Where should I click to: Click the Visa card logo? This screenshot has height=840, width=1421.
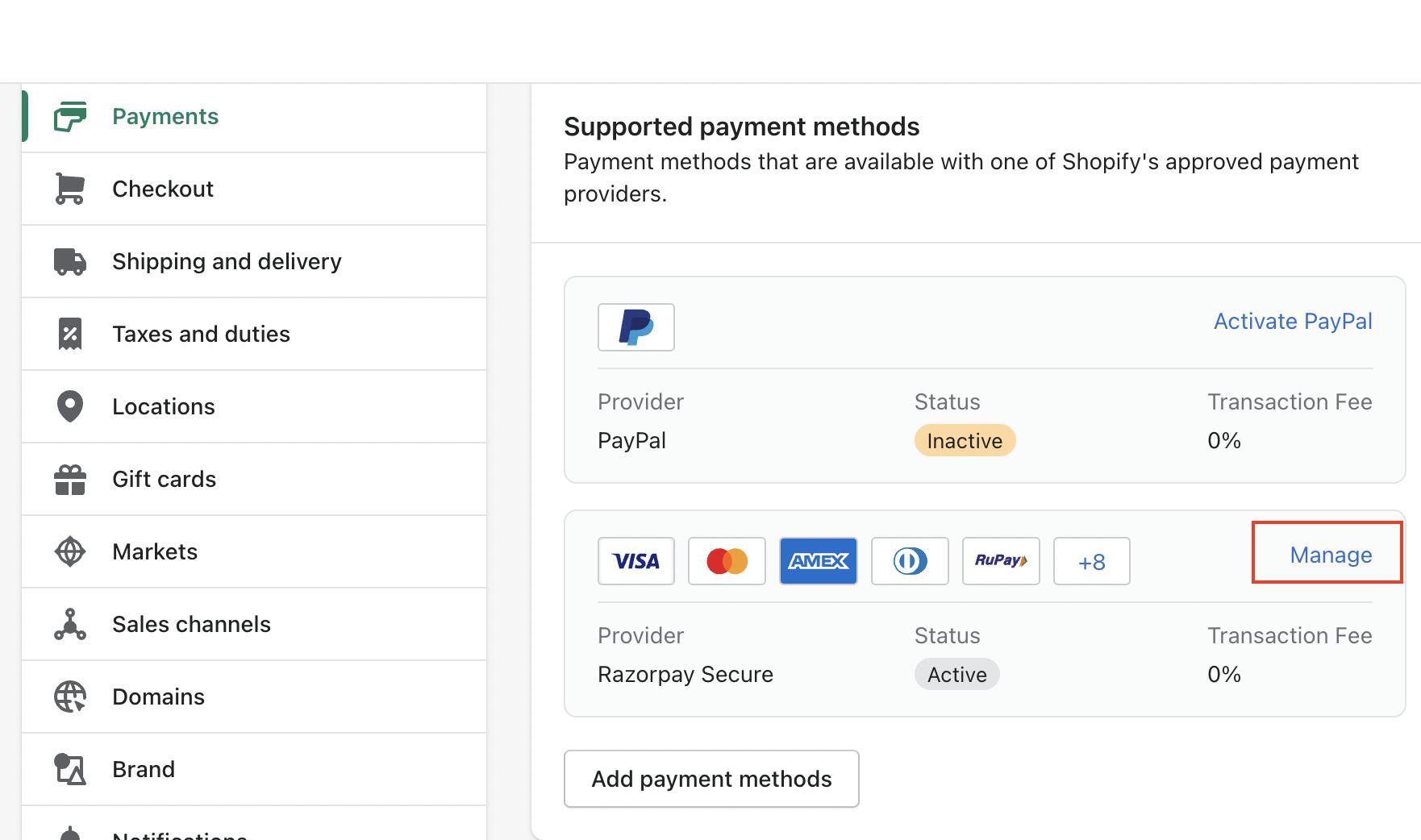635,561
